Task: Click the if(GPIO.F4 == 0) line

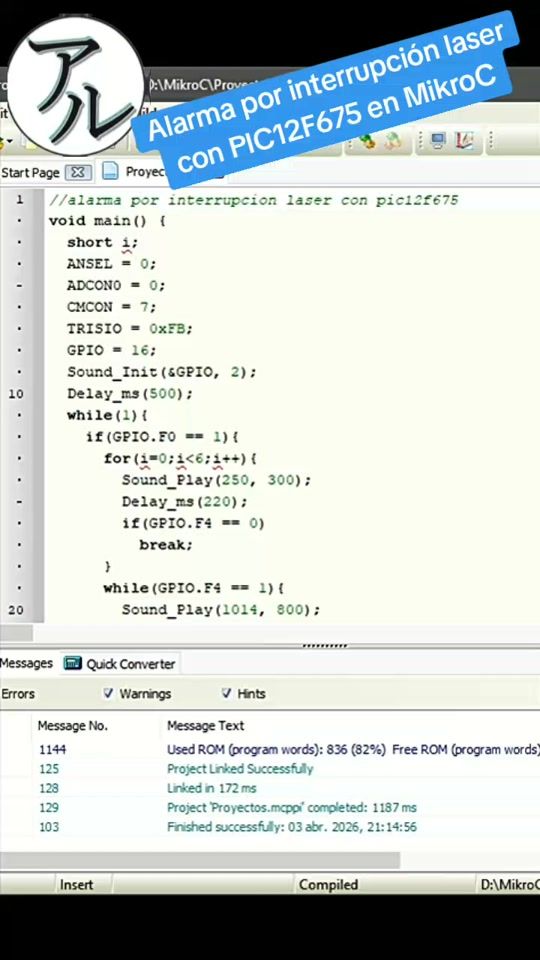Action: coord(193,523)
